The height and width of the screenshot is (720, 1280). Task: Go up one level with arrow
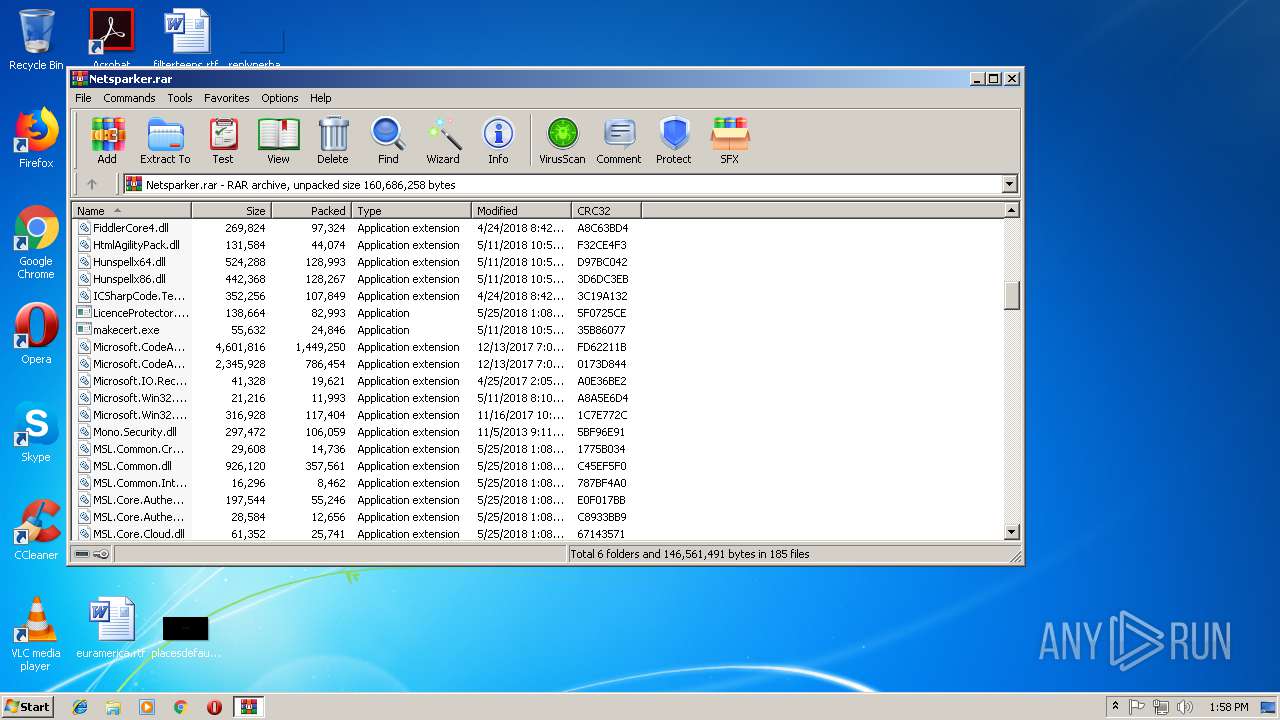click(92, 184)
